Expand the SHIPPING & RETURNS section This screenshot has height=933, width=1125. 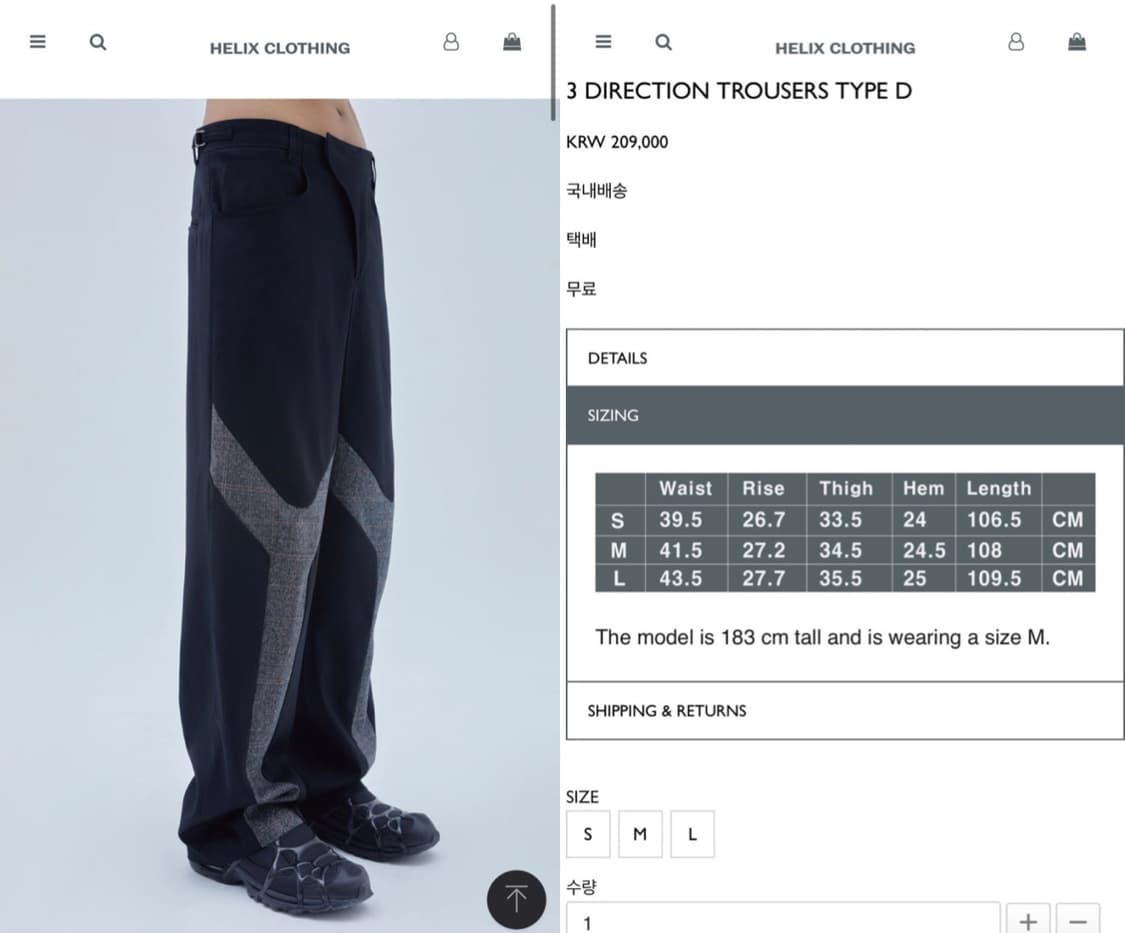pos(844,711)
